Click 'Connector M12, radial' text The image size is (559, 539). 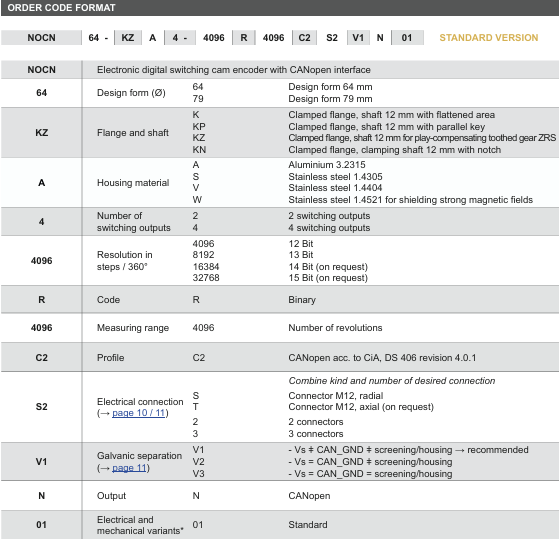(335, 396)
